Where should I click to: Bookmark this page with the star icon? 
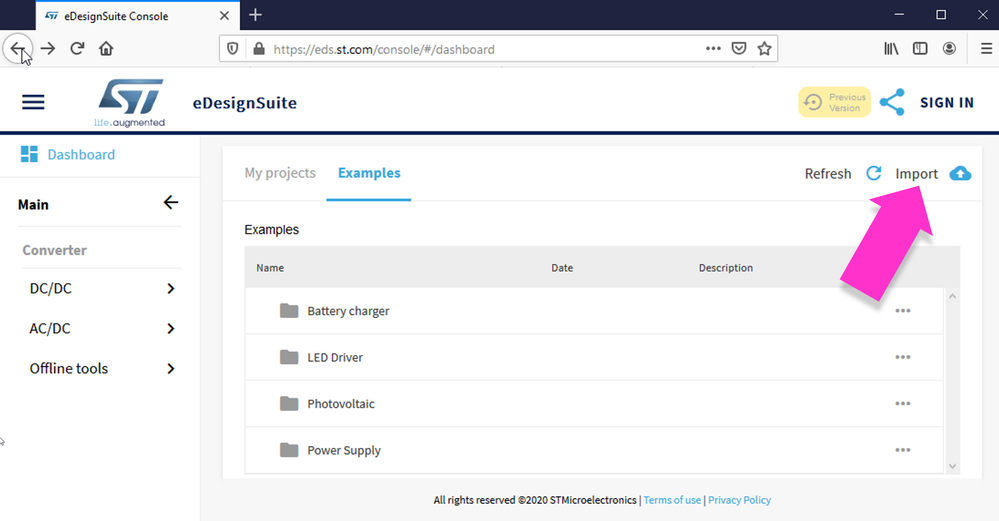[764, 48]
